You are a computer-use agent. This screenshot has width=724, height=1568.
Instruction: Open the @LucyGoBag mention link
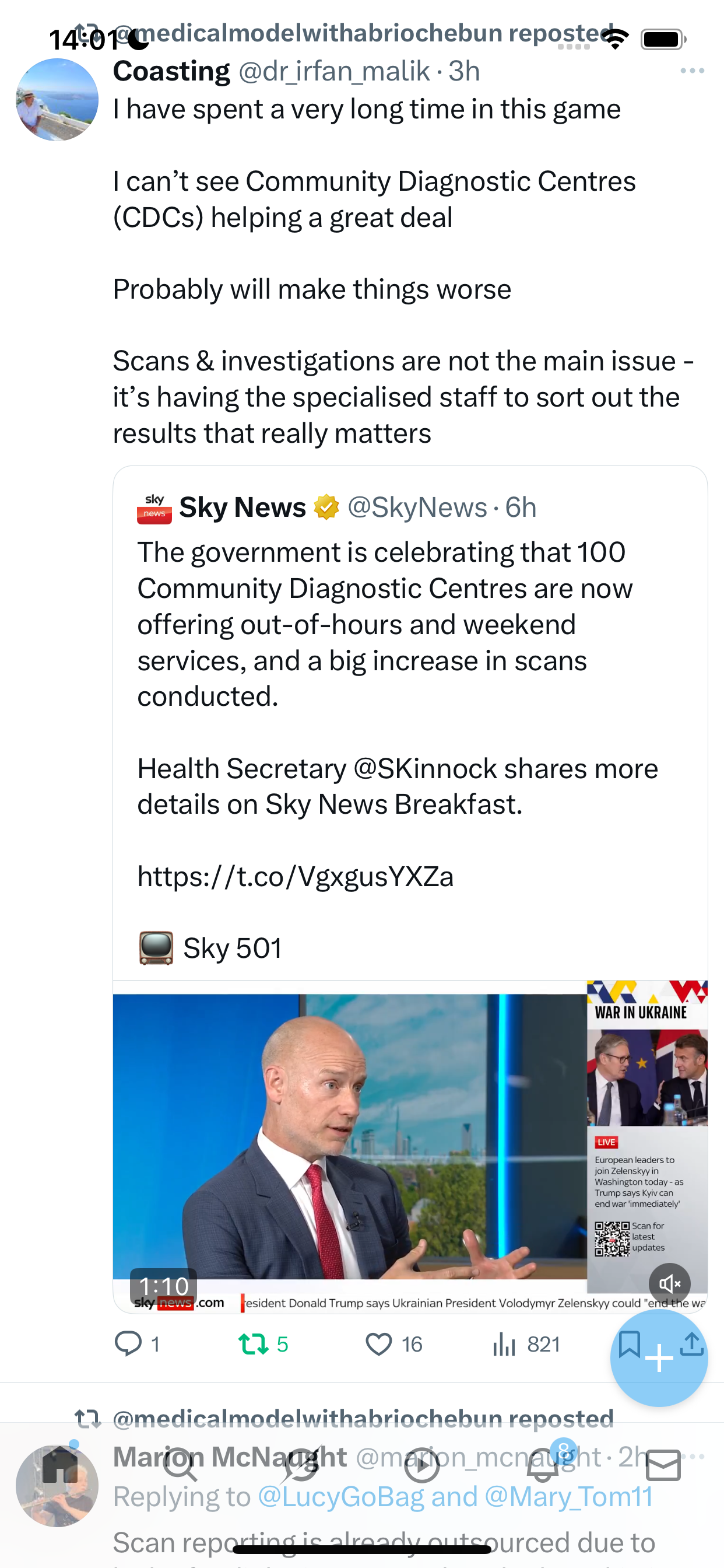pos(340,1497)
